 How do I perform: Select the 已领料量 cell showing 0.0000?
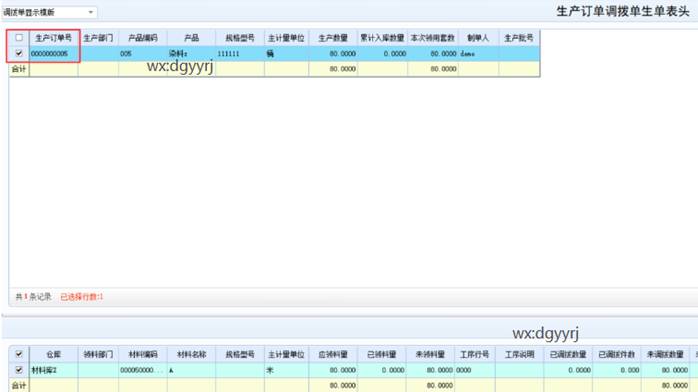click(381, 370)
